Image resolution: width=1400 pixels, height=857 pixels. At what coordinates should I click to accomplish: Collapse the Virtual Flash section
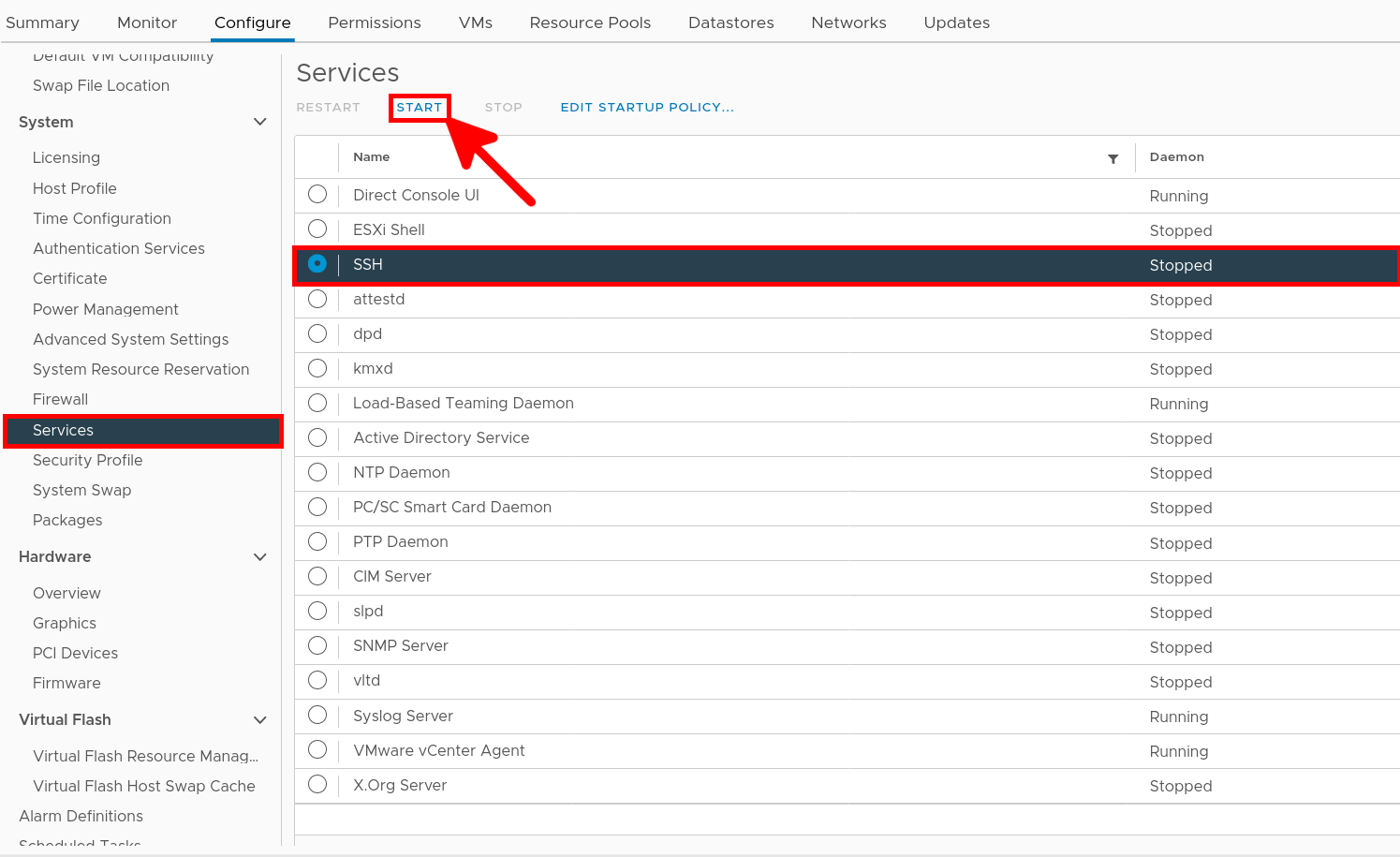point(260,719)
